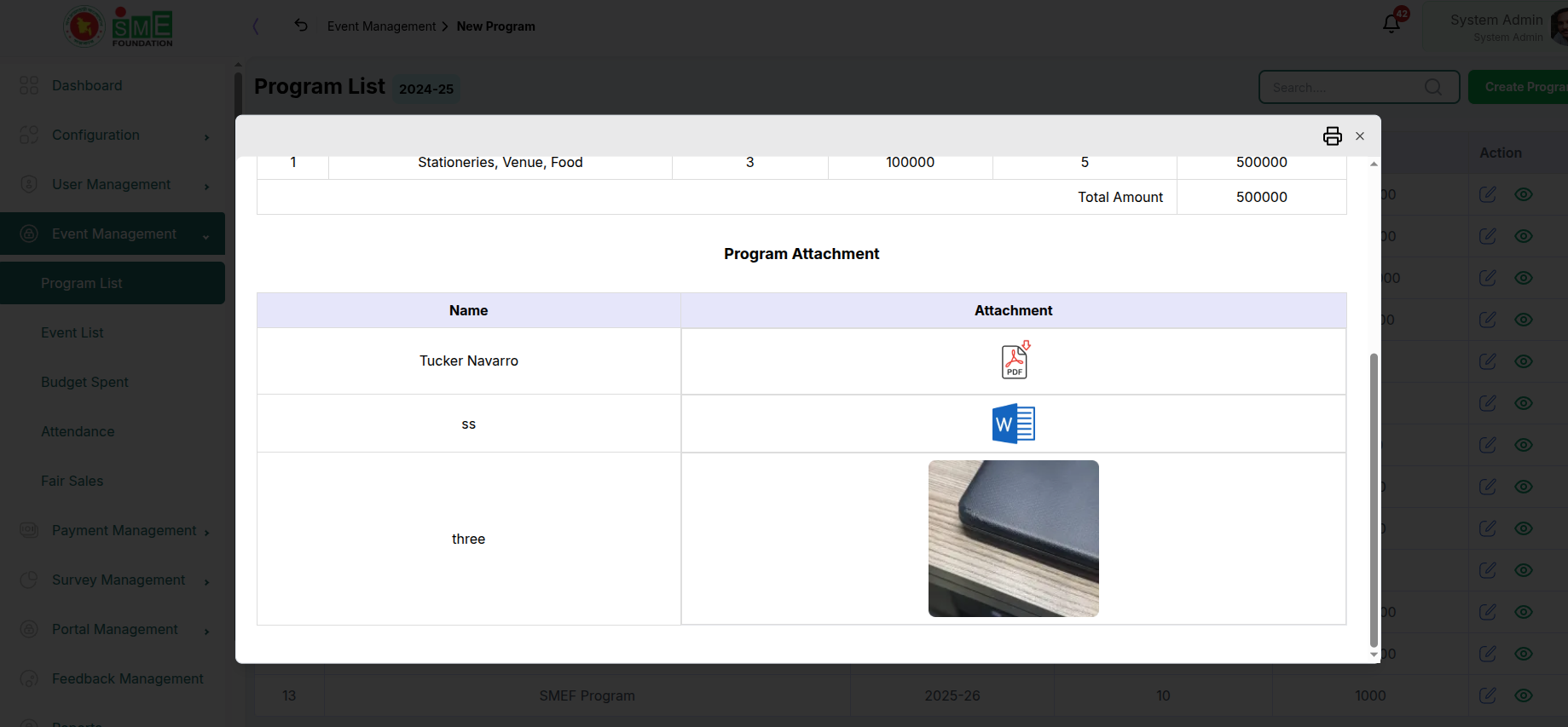Click the 2024-25 fiscal year badge

[426, 89]
